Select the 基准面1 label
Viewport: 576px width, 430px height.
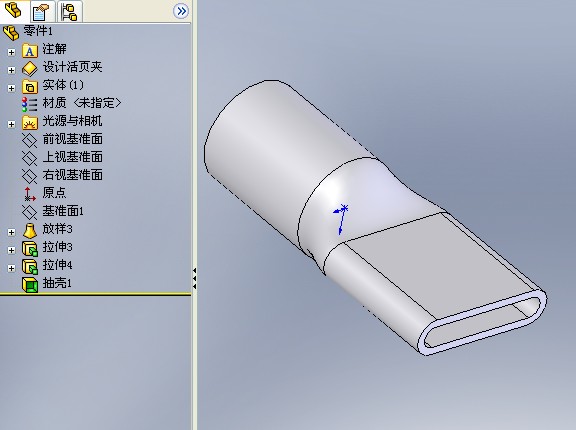click(63, 211)
